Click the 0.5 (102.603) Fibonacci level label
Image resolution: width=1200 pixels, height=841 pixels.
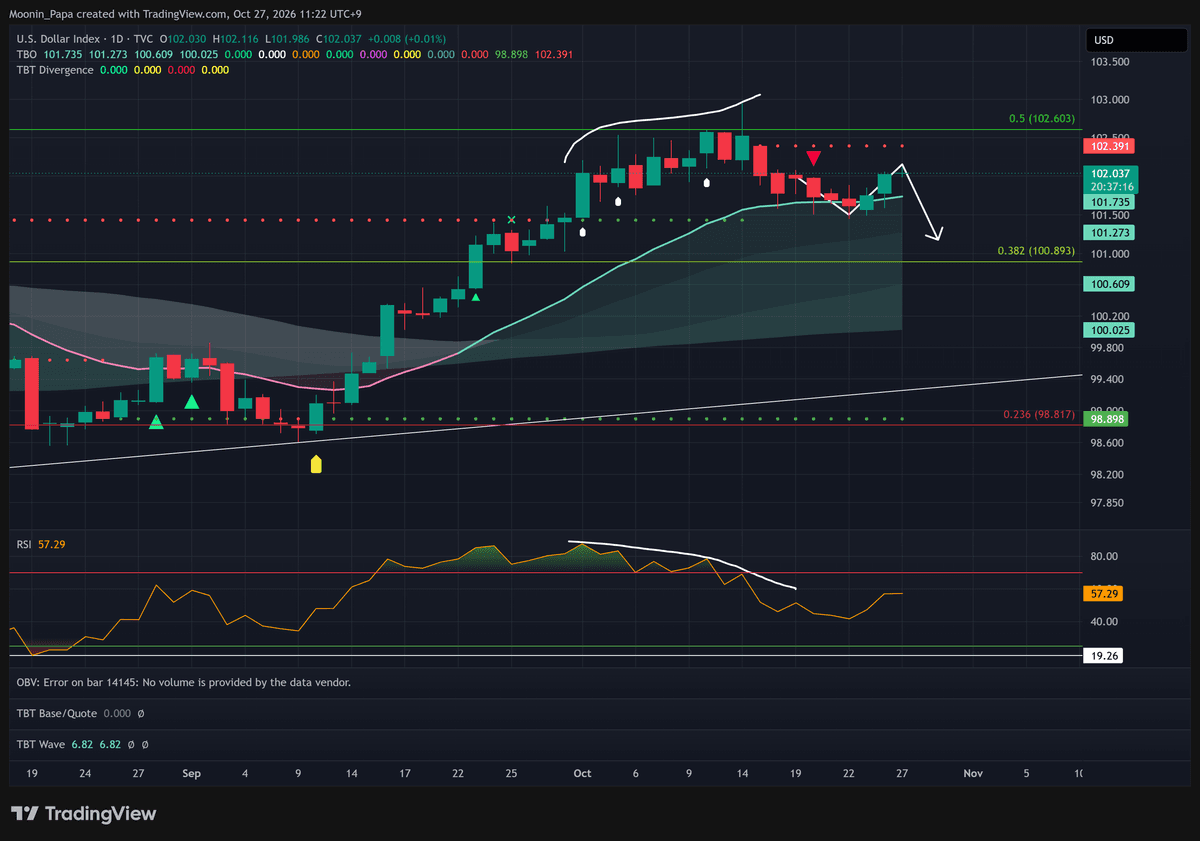coord(1040,119)
